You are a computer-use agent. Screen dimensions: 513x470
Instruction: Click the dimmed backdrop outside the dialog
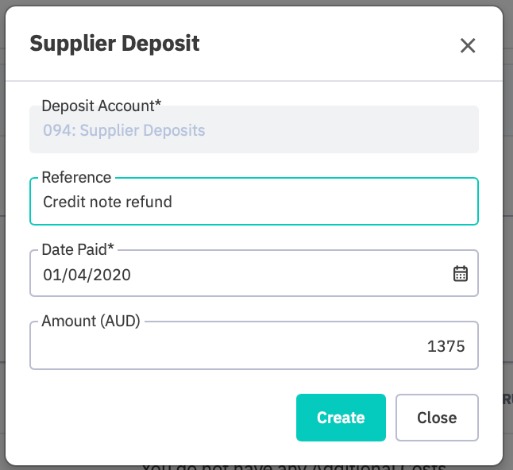[2, 233]
